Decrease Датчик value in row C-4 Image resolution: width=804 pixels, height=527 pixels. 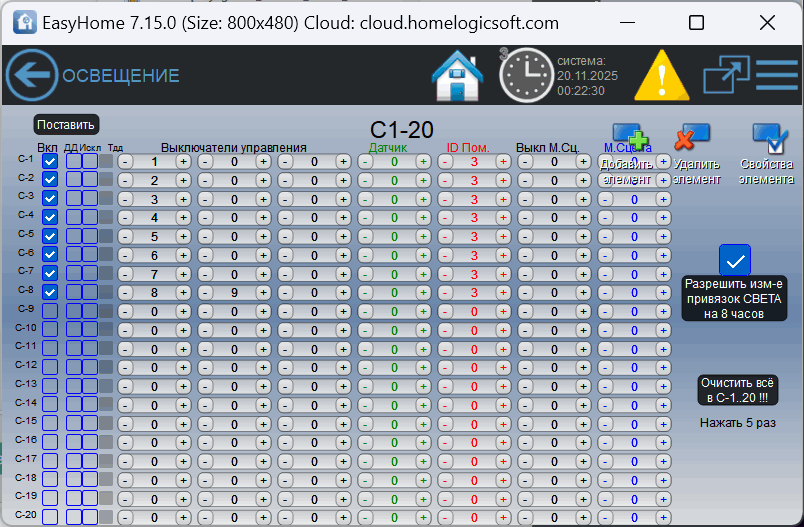pos(365,218)
